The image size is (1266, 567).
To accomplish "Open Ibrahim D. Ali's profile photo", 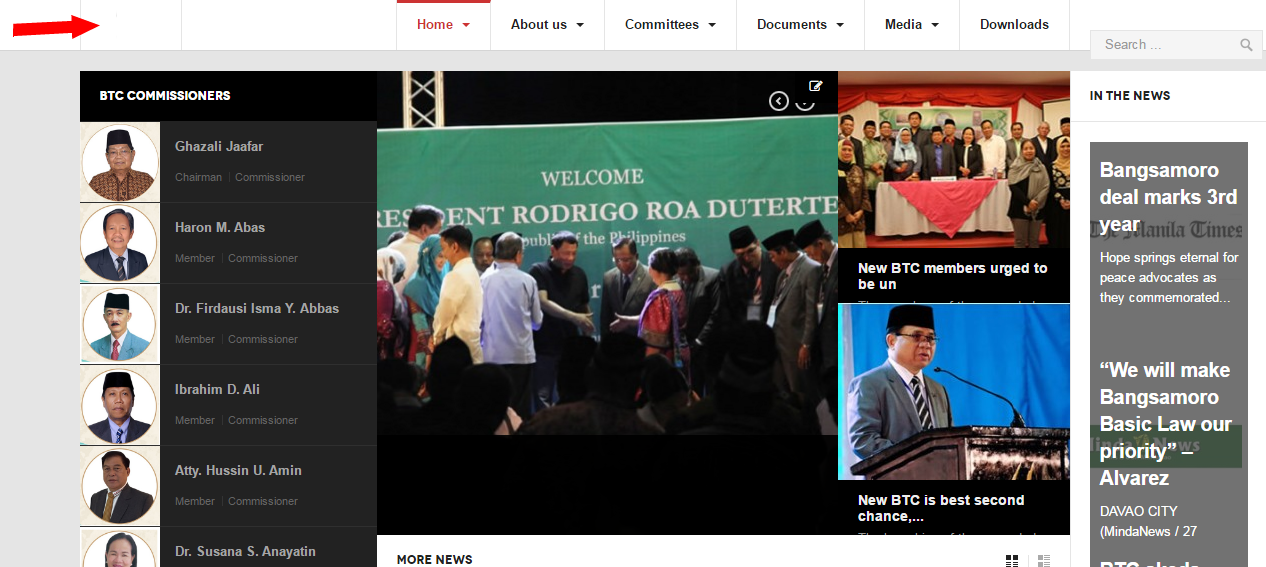I will pos(120,405).
